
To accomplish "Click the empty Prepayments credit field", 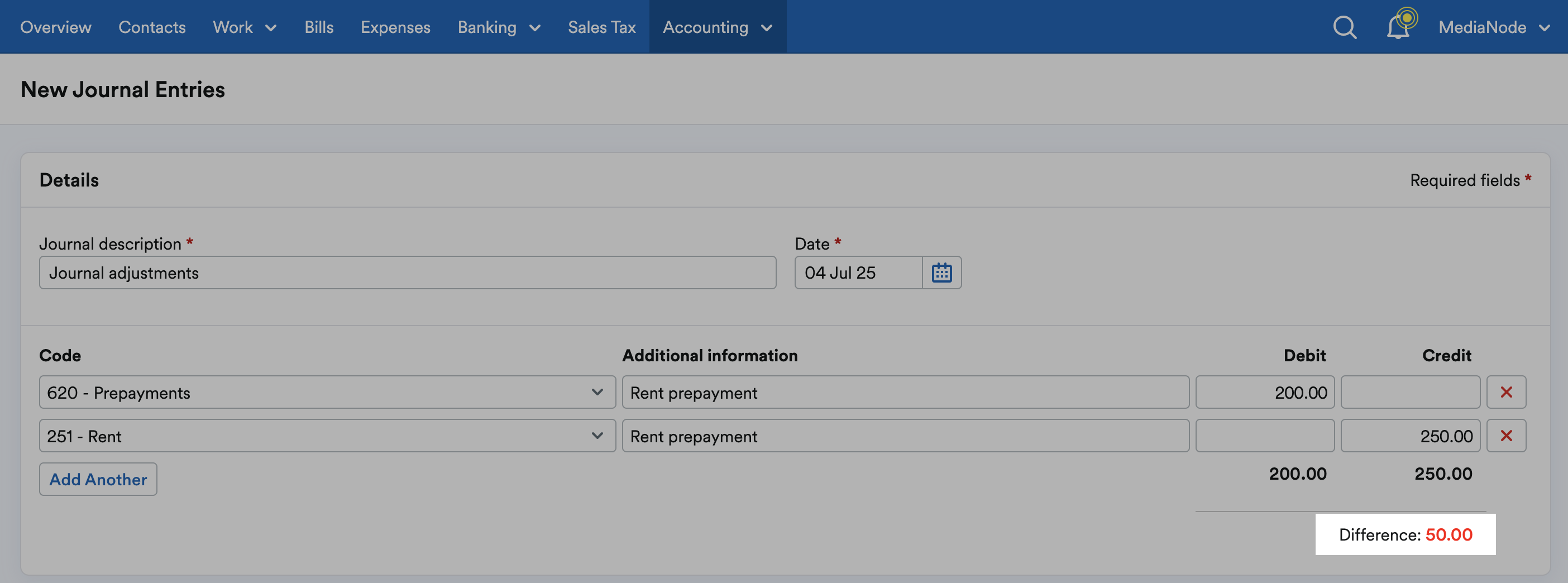I will click(1410, 392).
